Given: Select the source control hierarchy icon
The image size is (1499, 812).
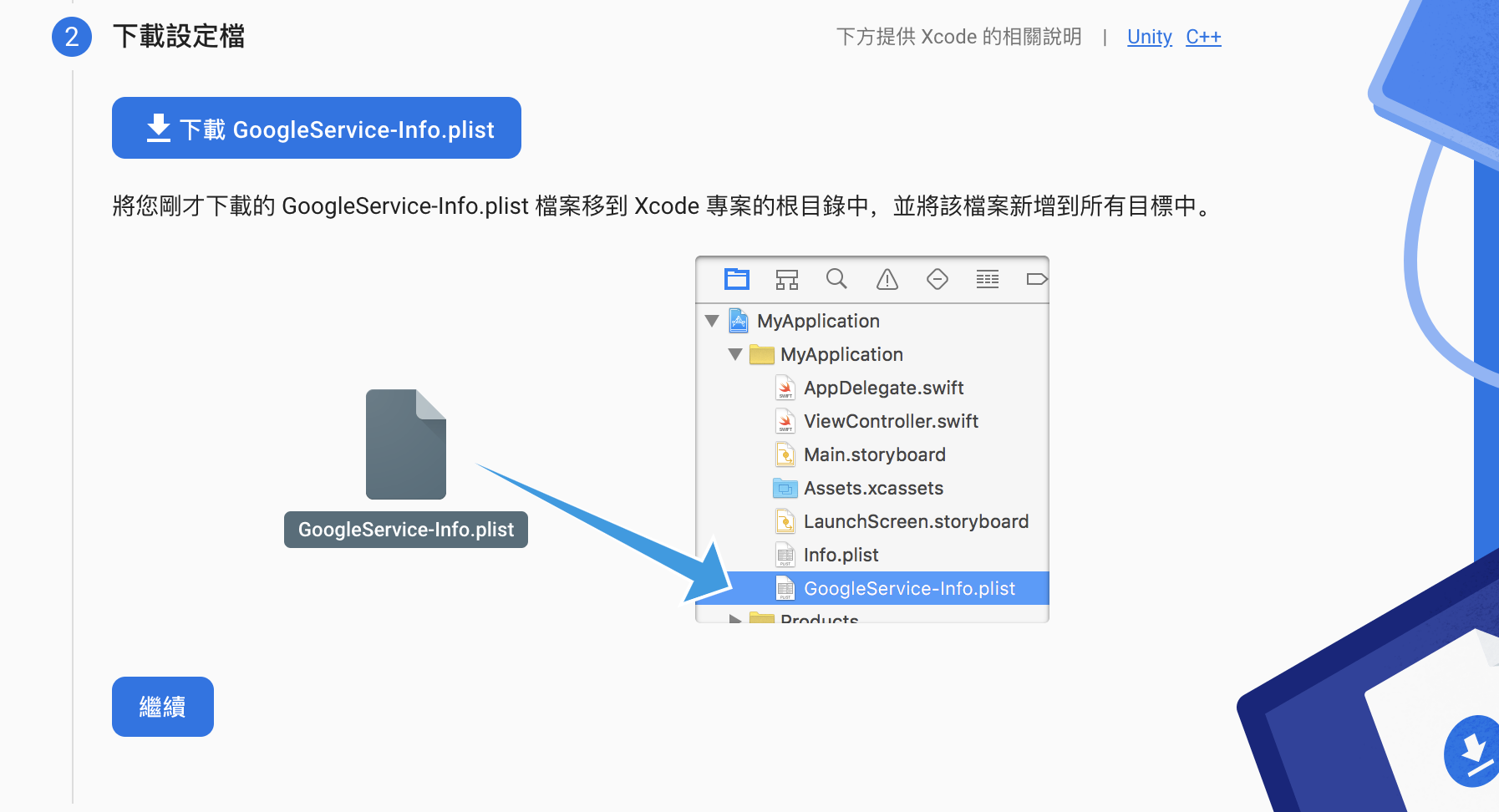Looking at the screenshot, I should coord(787,279).
